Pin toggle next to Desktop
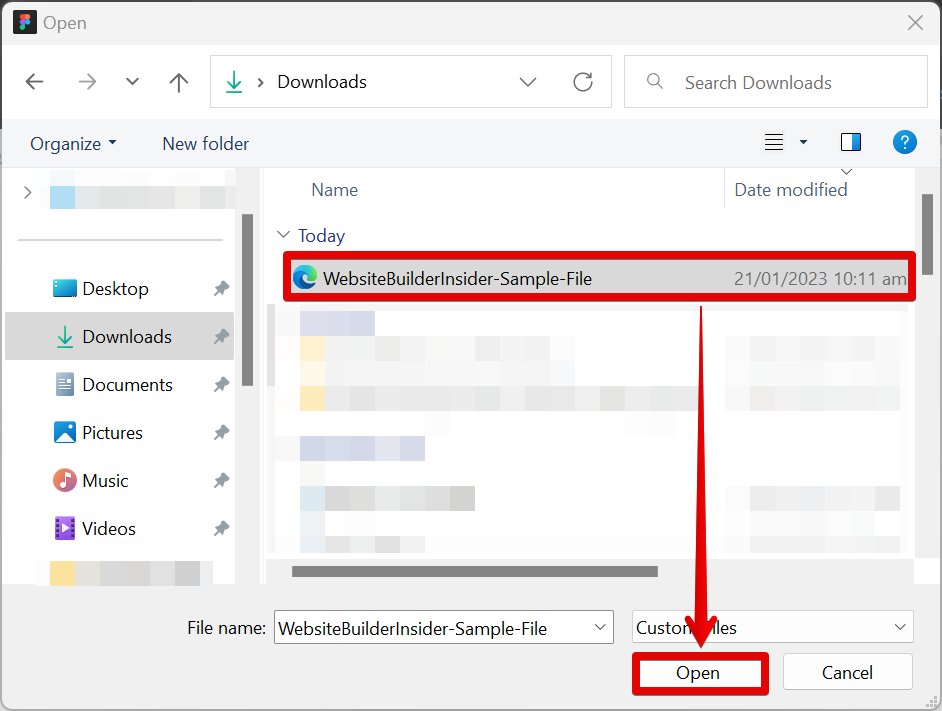Viewport: 942px width, 711px height. (x=221, y=288)
